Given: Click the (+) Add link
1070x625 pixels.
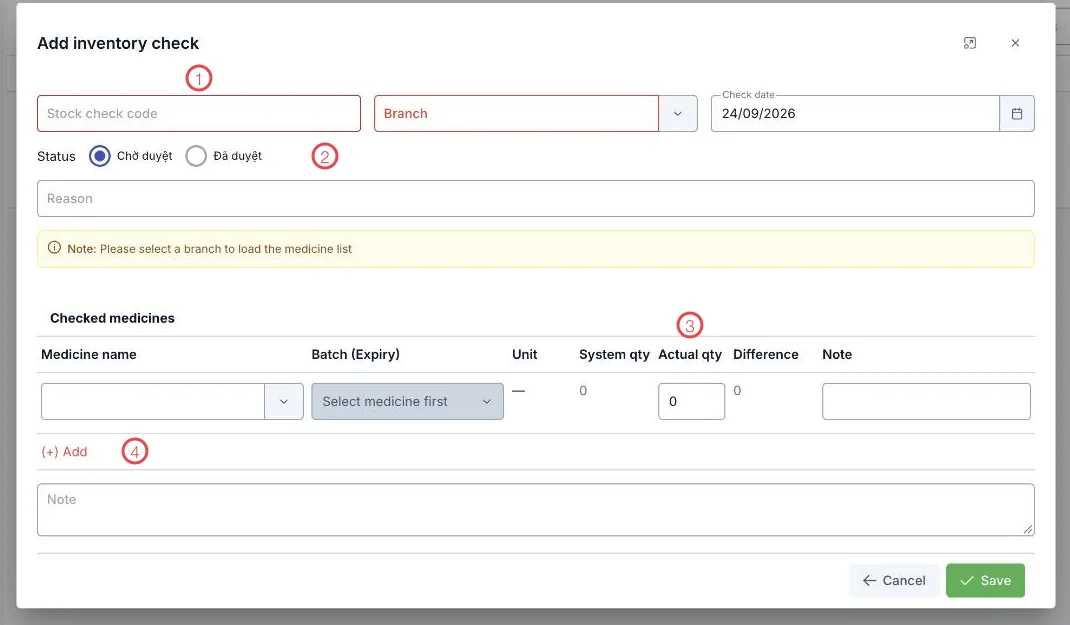Looking at the screenshot, I should (x=64, y=452).
